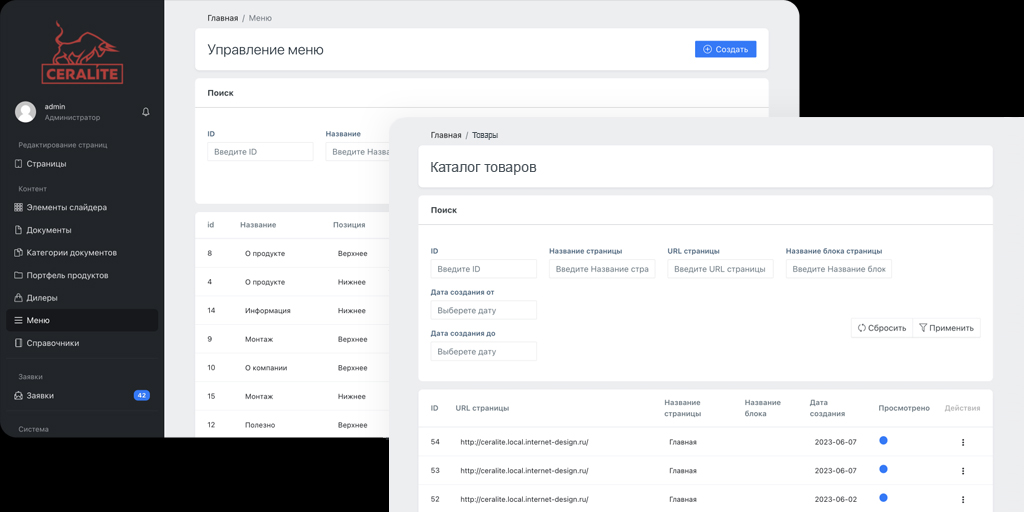Click the Элементы слайдера grid icon
Image resolution: width=1024 pixels, height=512 pixels.
[x=18, y=208]
